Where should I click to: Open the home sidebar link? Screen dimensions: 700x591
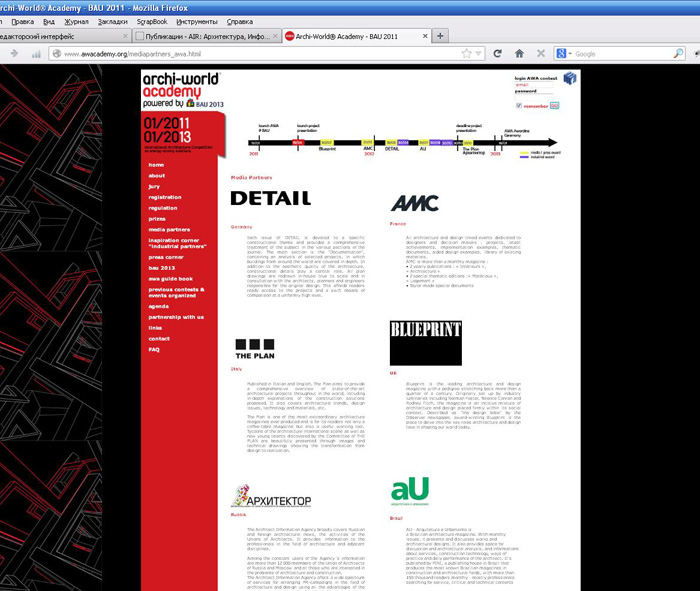[x=156, y=165]
